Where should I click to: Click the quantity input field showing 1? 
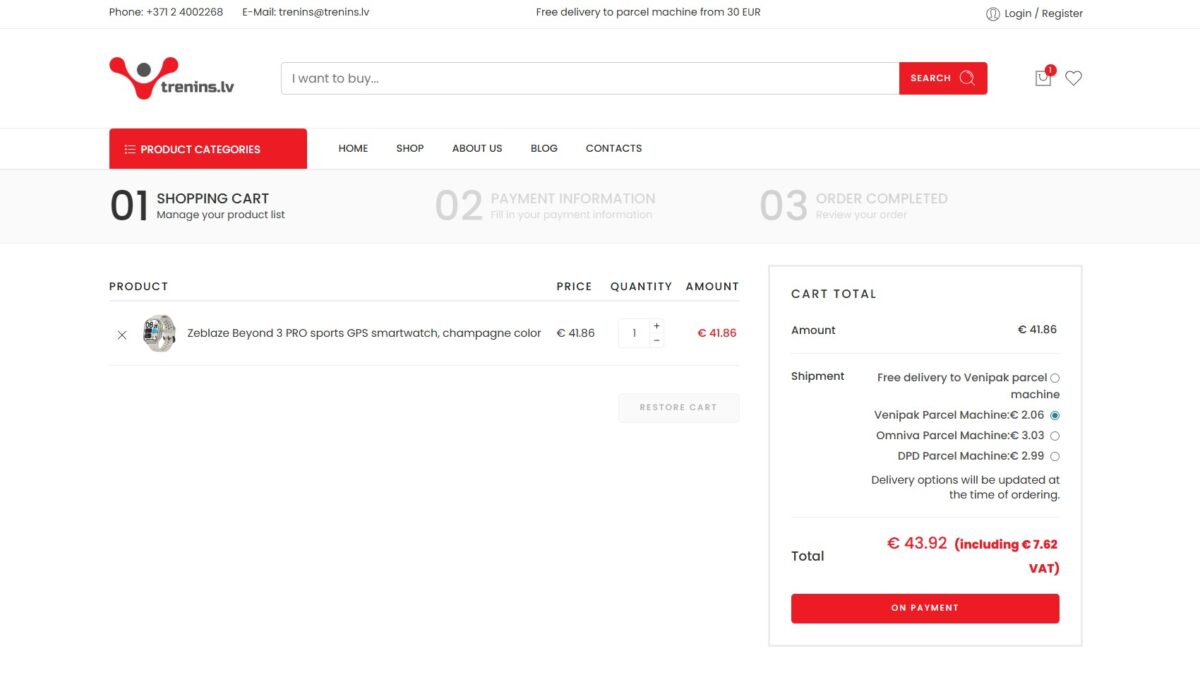point(634,333)
